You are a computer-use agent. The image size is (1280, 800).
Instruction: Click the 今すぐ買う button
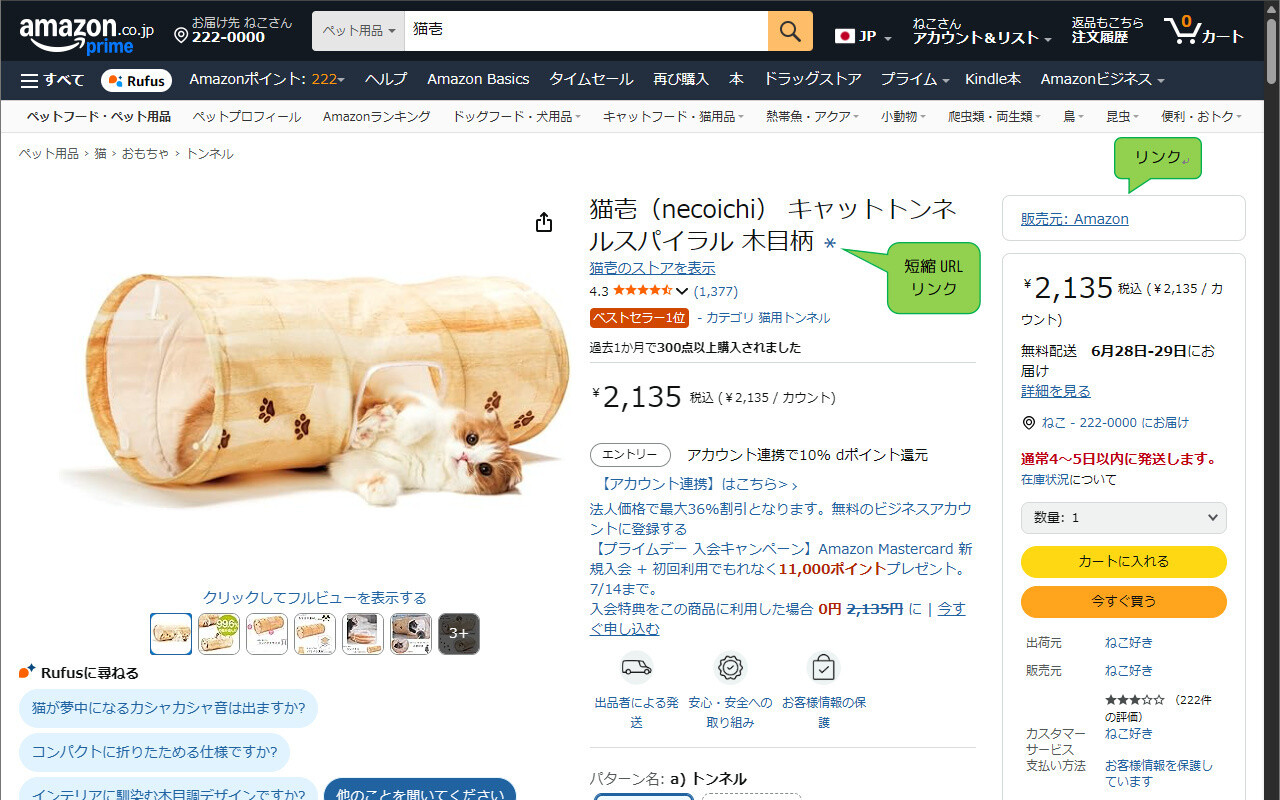pos(1124,602)
